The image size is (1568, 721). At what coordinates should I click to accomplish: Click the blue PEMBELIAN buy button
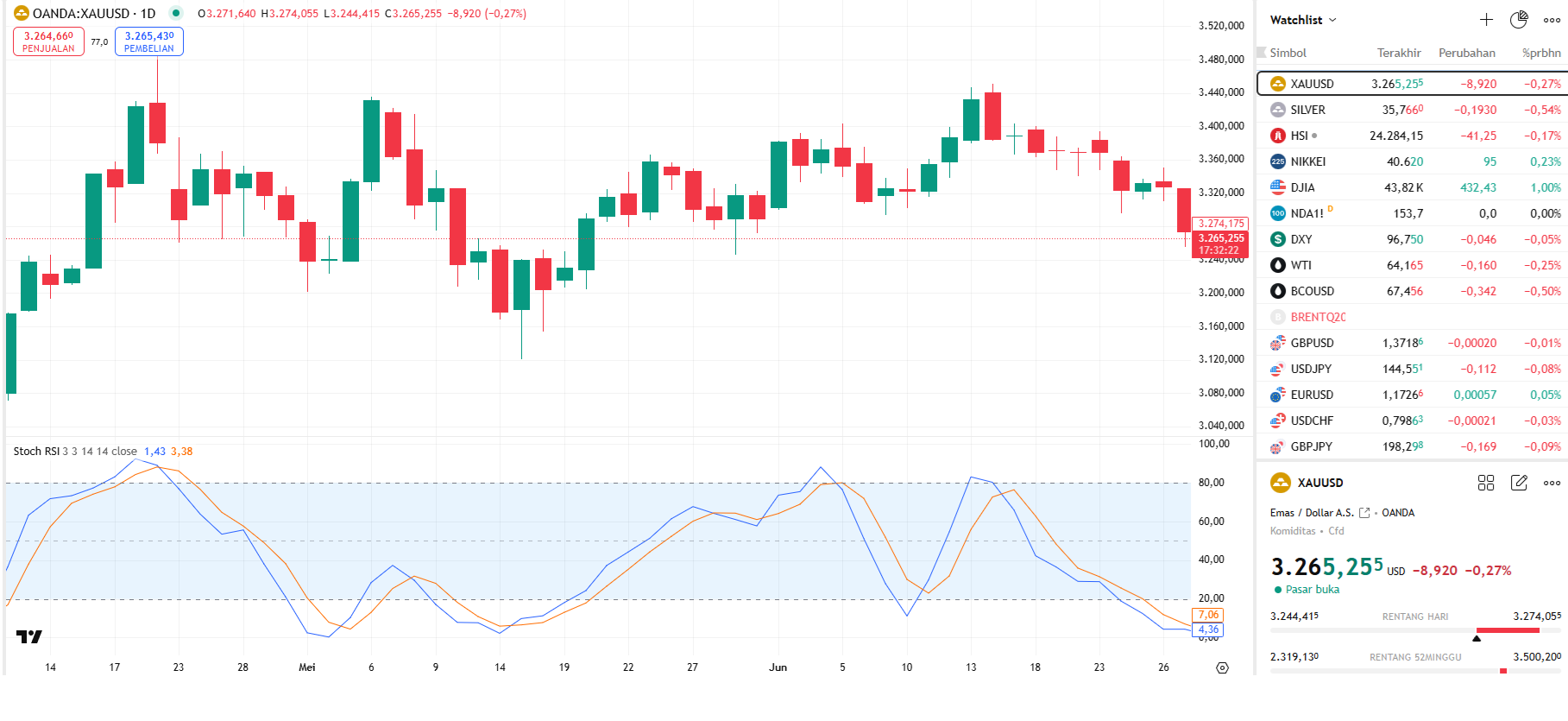tap(149, 41)
